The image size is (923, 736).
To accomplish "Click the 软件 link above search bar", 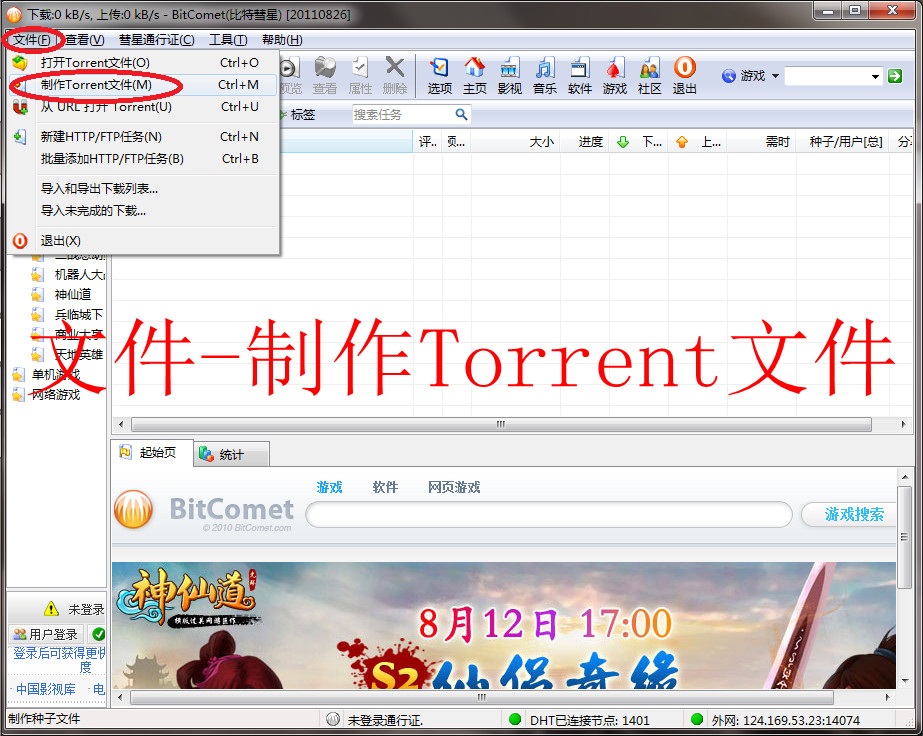I will (x=385, y=487).
